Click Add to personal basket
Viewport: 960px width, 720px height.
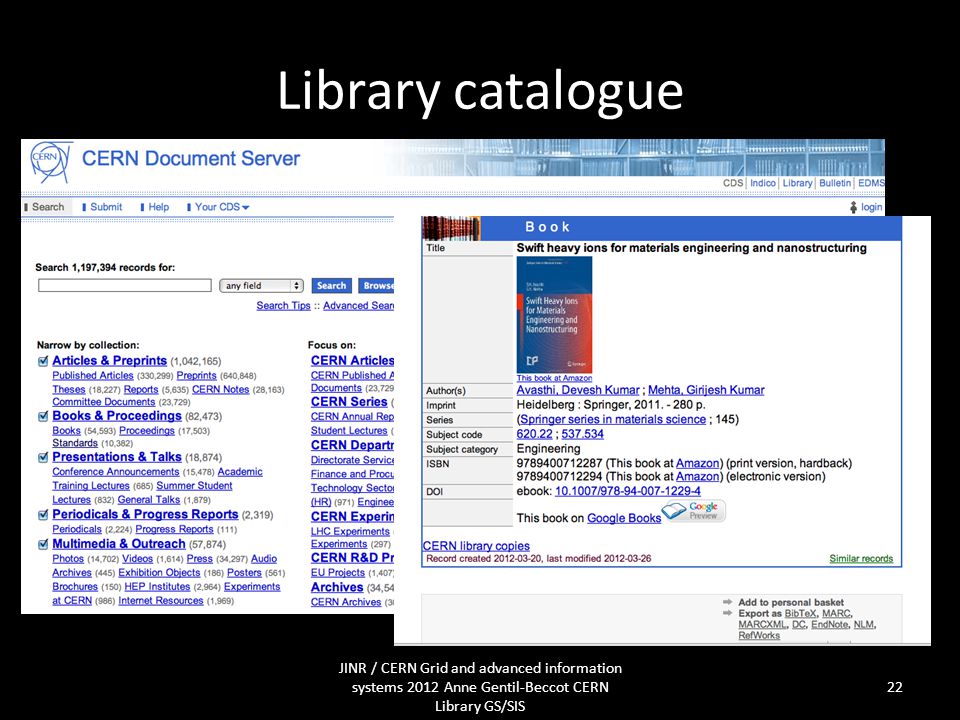pos(790,602)
